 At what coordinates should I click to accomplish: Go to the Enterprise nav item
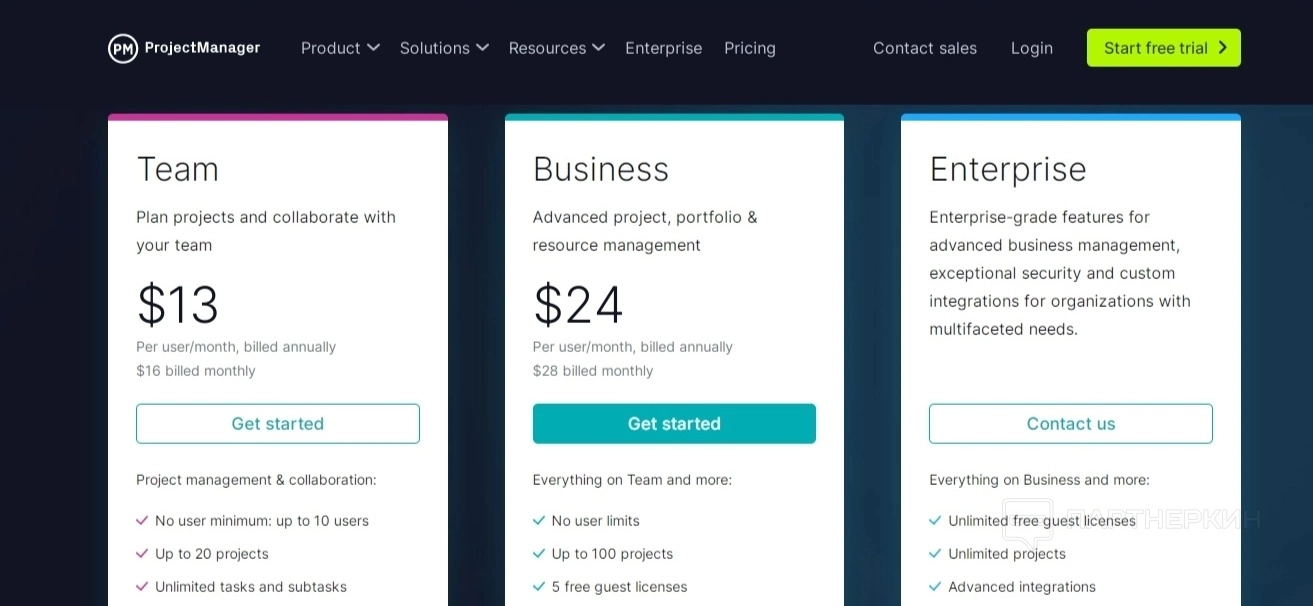point(663,48)
